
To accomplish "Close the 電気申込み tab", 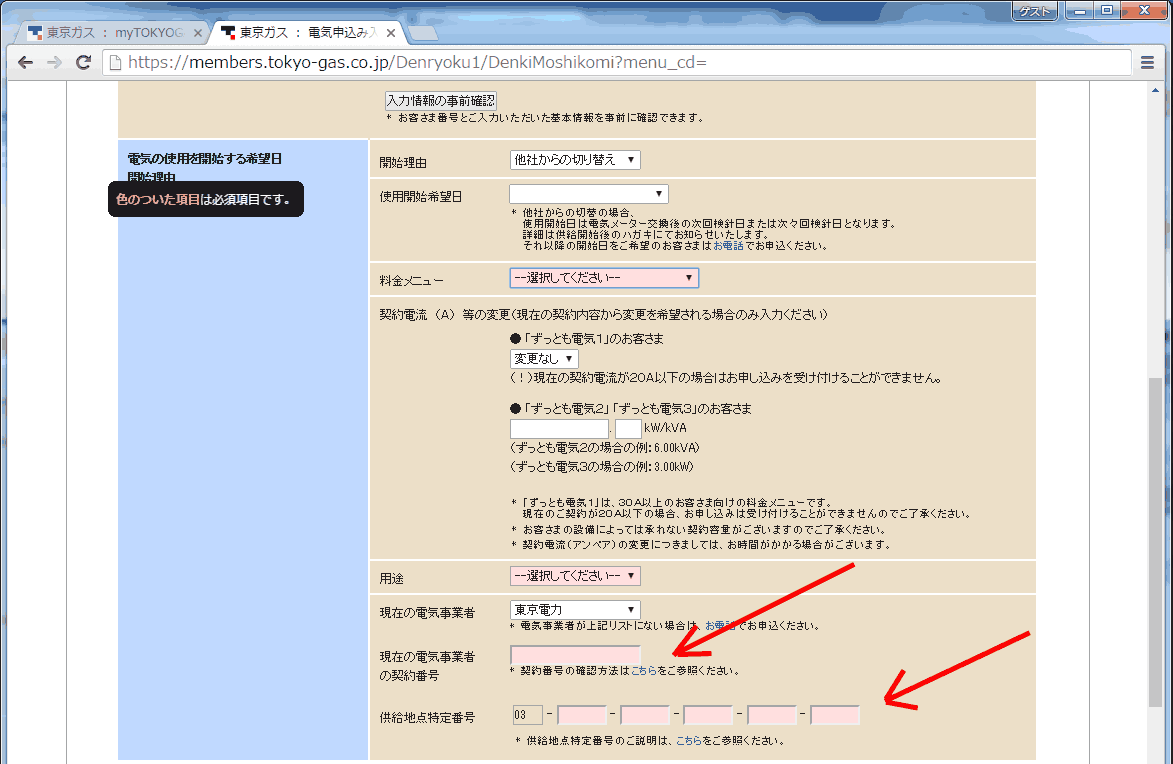I will click(x=391, y=33).
